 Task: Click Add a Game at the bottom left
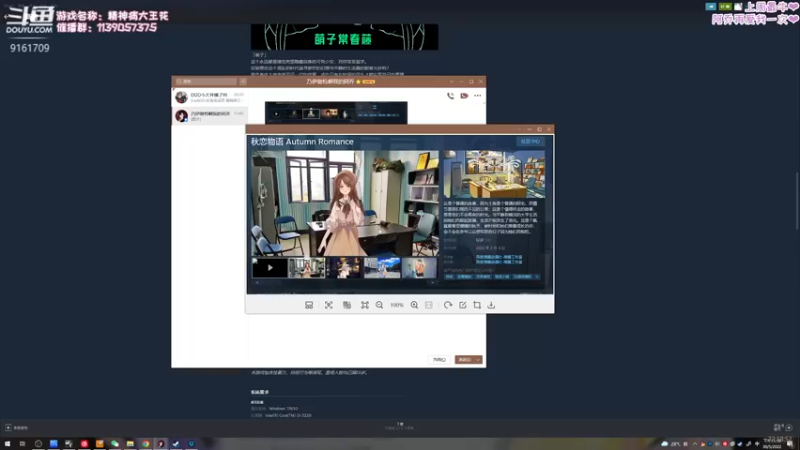[x=16, y=428]
